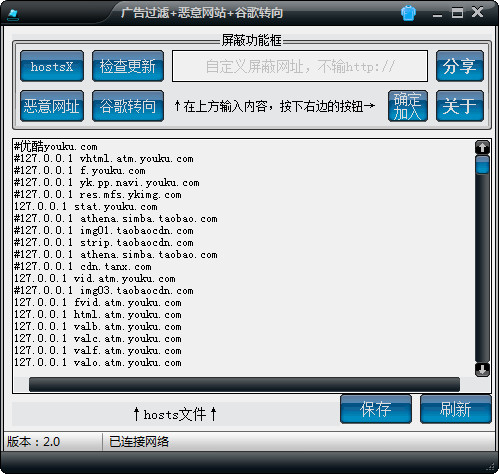
Task: Click the horizontal scrollbar of hosts list
Action: coord(244,385)
